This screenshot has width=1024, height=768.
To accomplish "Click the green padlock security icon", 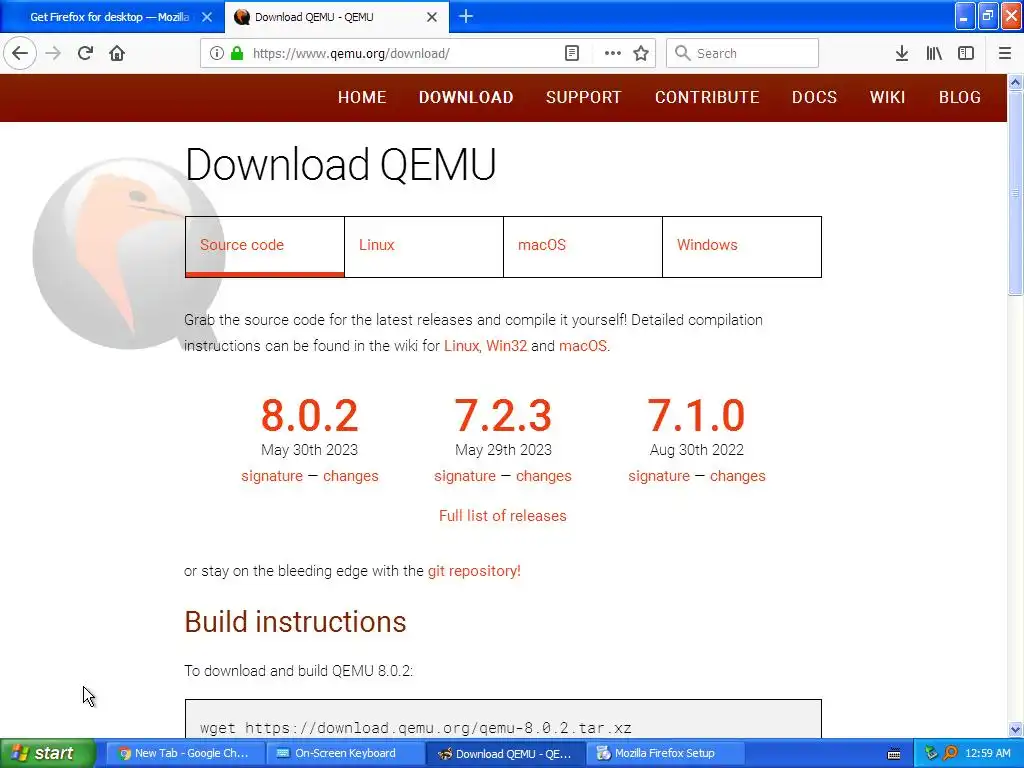I will click(237, 53).
